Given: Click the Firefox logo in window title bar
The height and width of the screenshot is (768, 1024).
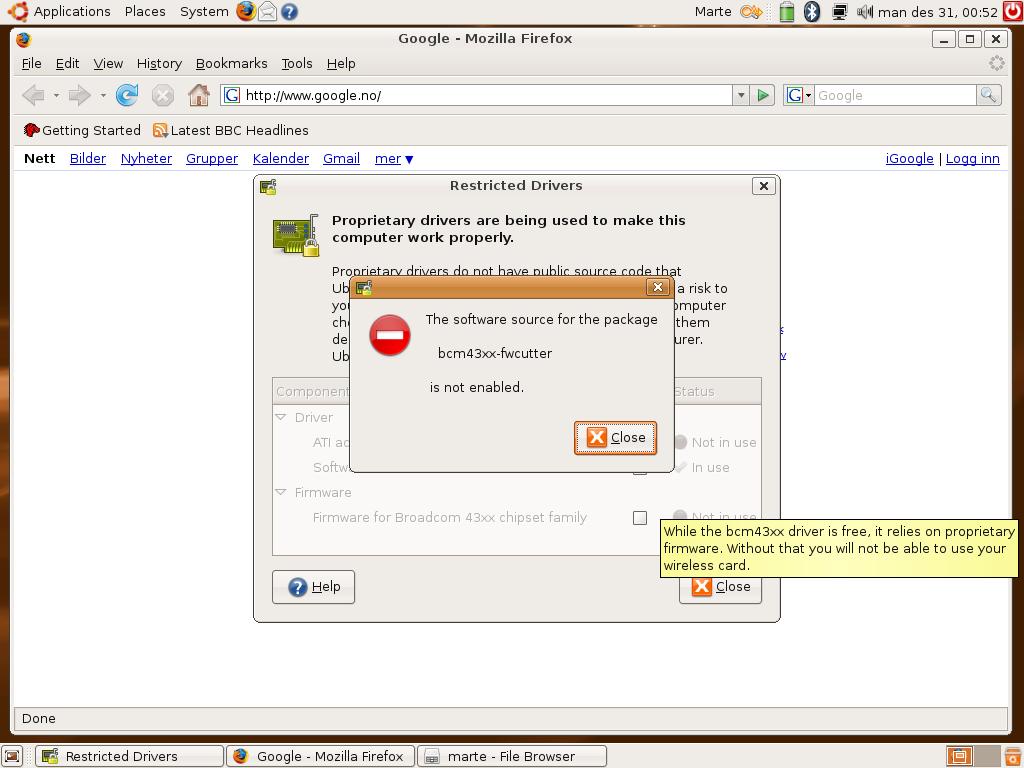Looking at the screenshot, I should [24, 39].
